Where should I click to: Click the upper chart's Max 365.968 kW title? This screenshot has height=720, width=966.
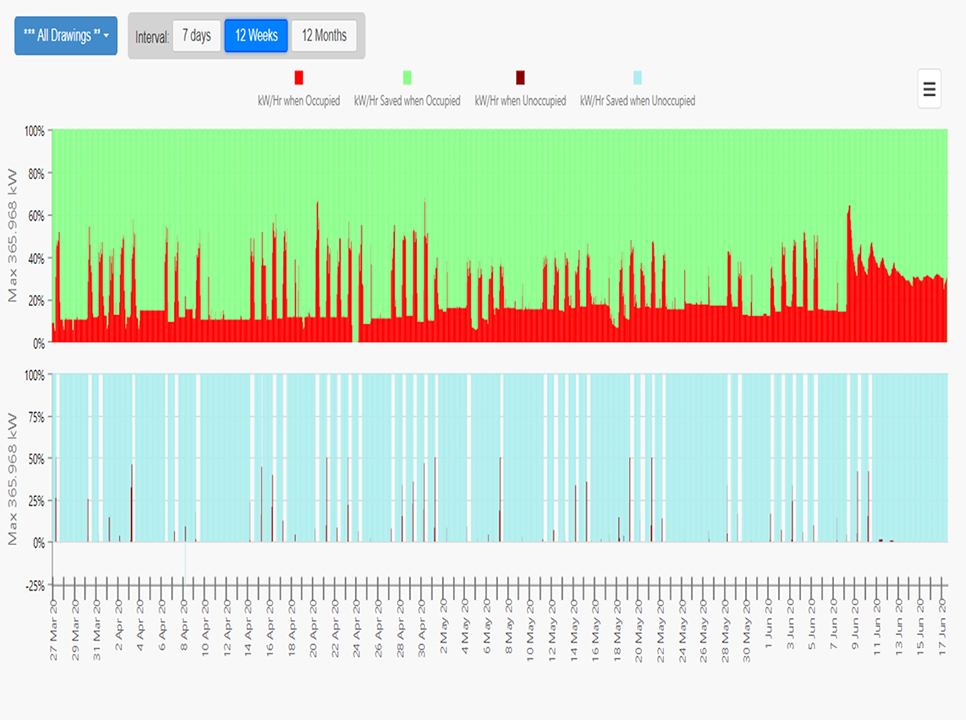coord(13,236)
